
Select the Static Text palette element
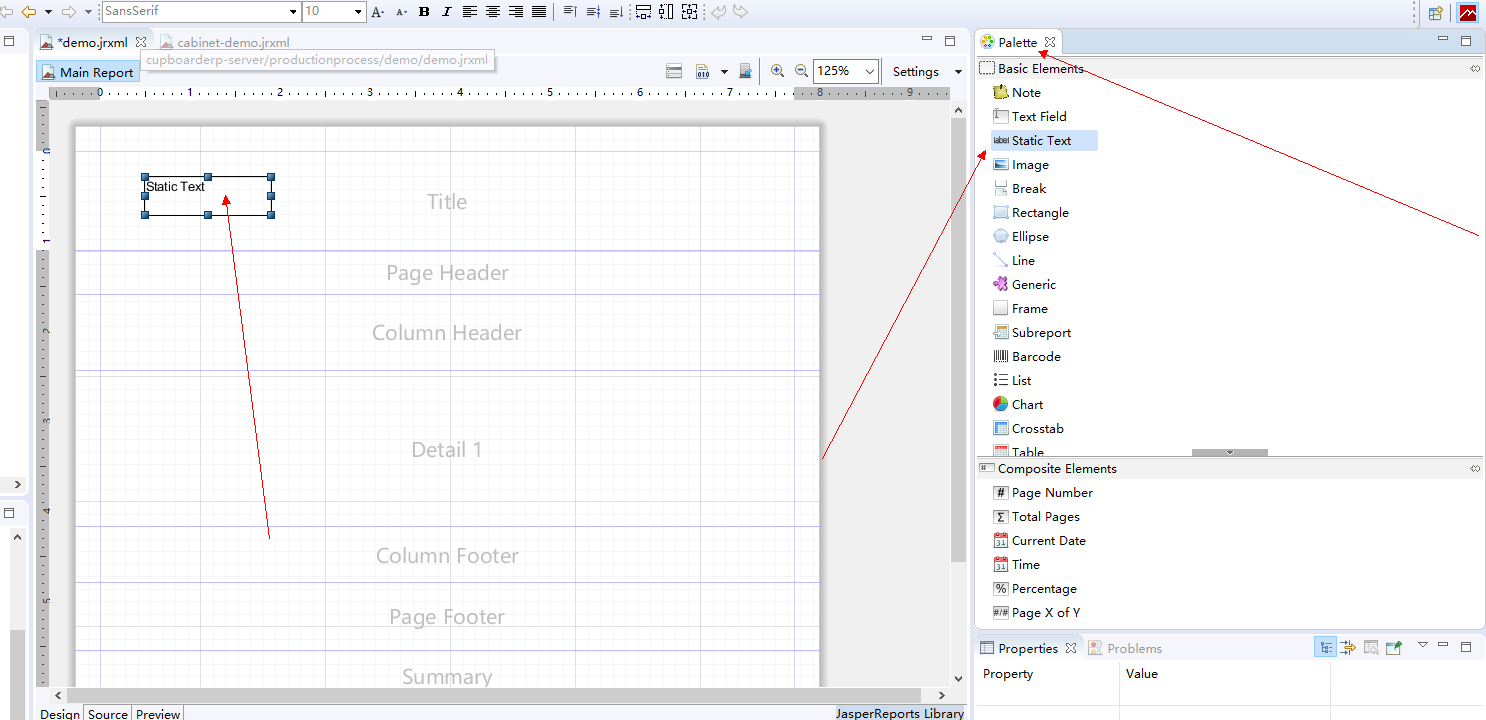coord(1044,141)
